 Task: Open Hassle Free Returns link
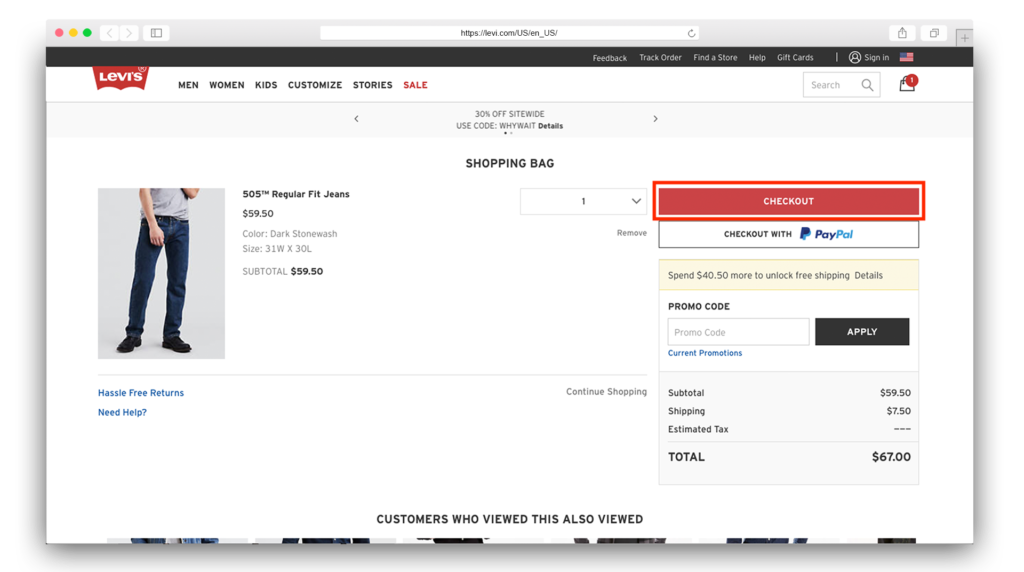point(141,393)
